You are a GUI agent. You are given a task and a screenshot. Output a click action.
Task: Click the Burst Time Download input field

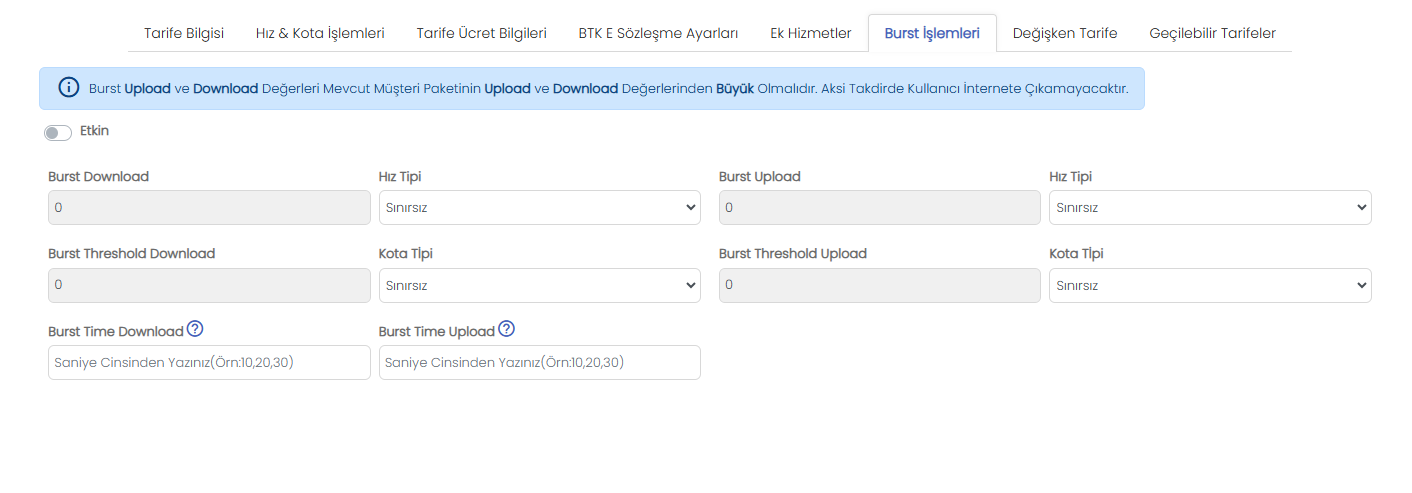tap(209, 362)
